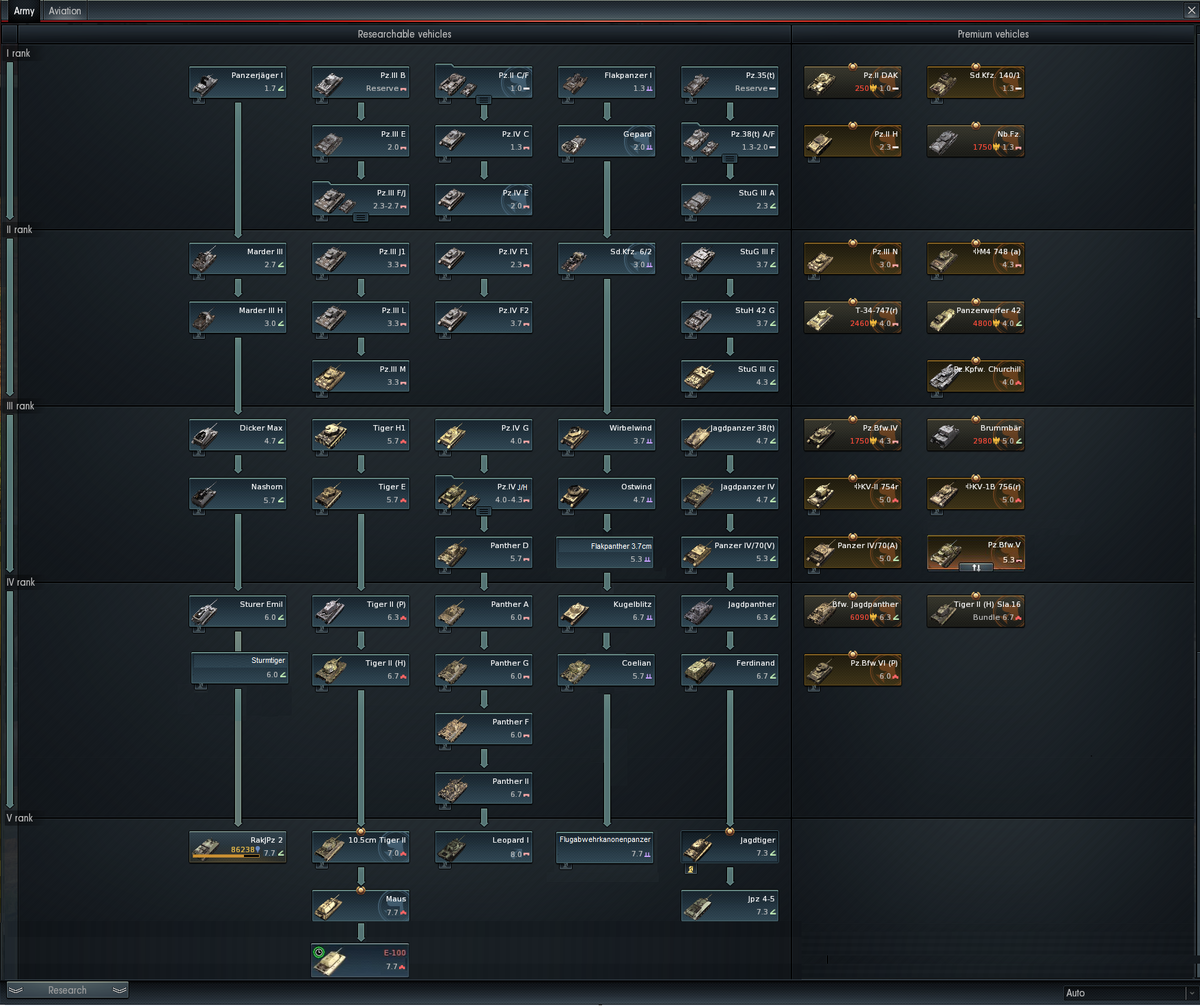Click the Research button

(68, 990)
